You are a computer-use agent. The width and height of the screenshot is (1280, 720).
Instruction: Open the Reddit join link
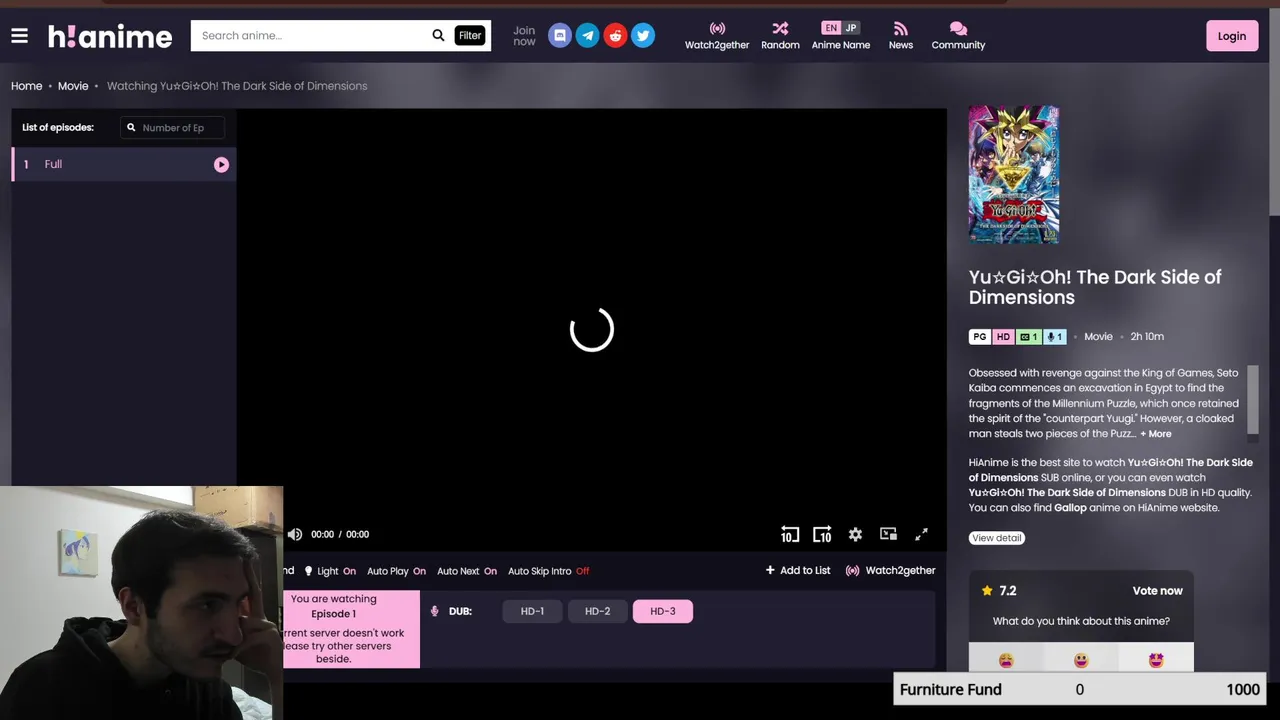click(615, 36)
